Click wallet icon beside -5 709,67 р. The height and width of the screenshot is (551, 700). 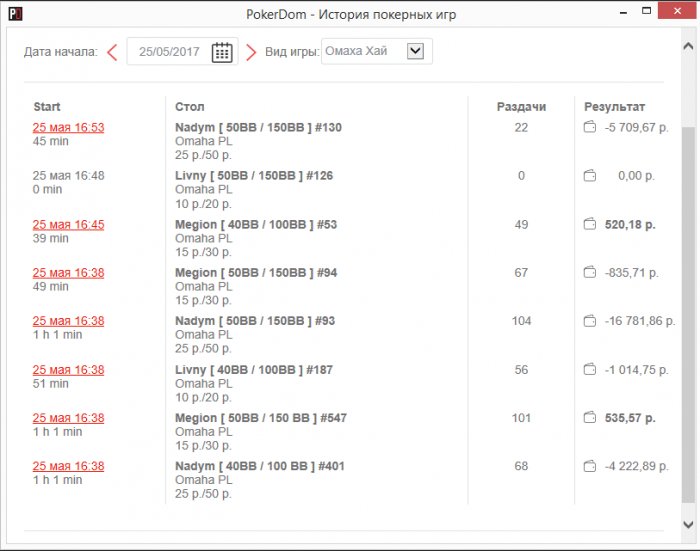pyautogui.click(x=590, y=127)
